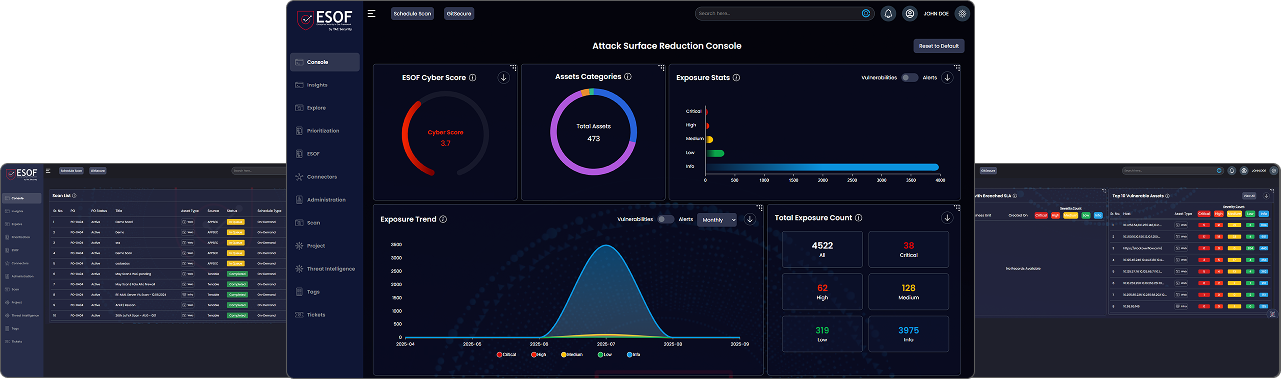Click the Cyber Score 3.7 value
Image resolution: width=1281 pixels, height=379 pixels.
click(446, 143)
